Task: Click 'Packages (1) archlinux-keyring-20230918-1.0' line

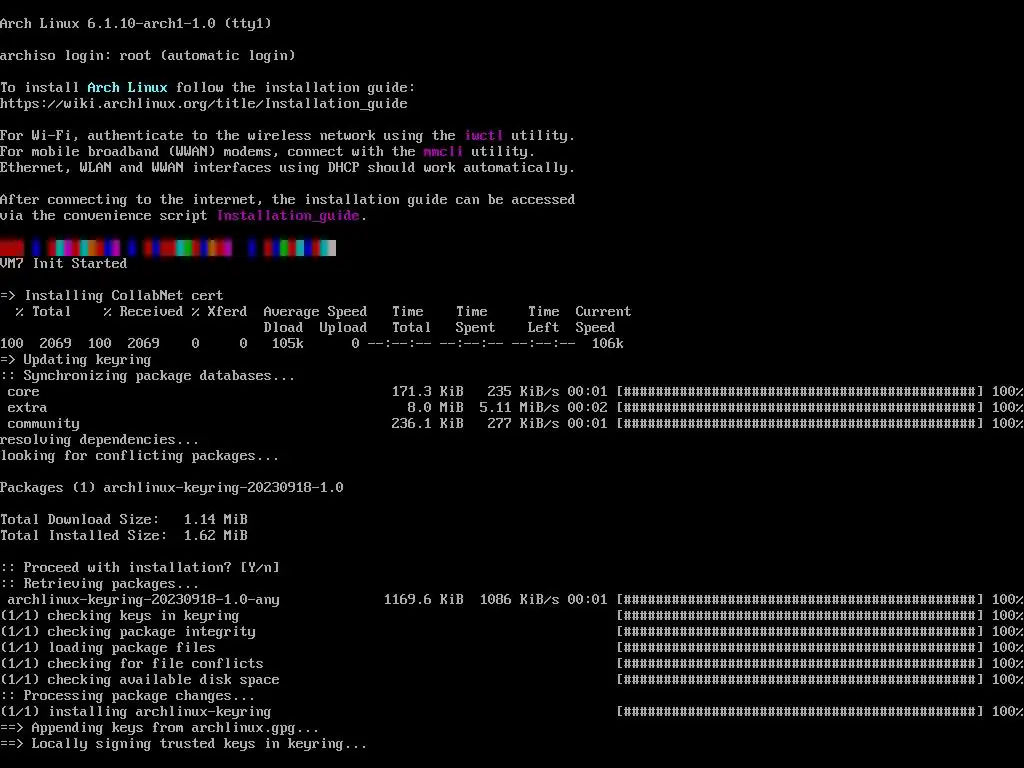Action: point(172,487)
